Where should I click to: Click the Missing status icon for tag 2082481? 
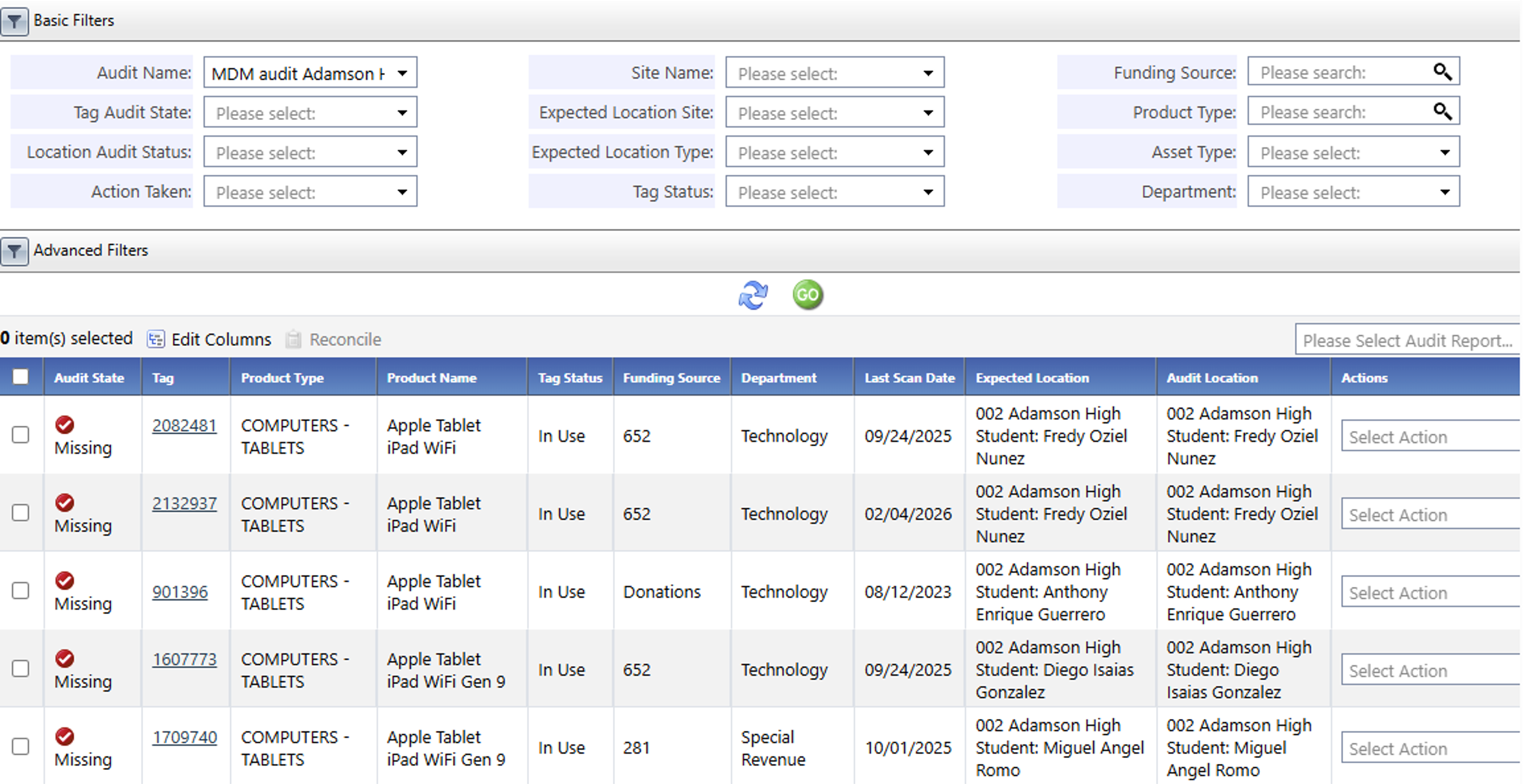pyautogui.click(x=65, y=424)
